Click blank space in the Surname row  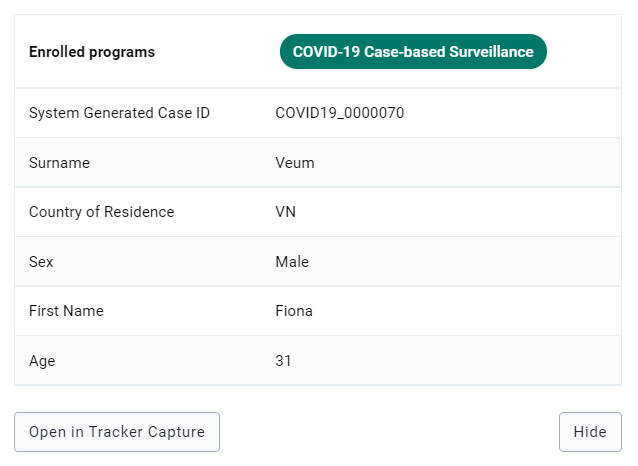click(x=468, y=163)
